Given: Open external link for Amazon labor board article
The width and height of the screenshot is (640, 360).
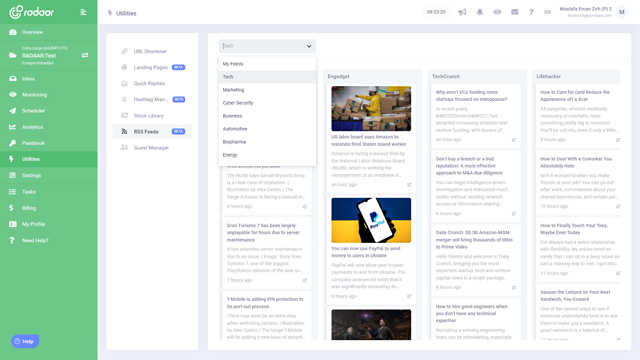Looking at the screenshot, I should (x=409, y=184).
